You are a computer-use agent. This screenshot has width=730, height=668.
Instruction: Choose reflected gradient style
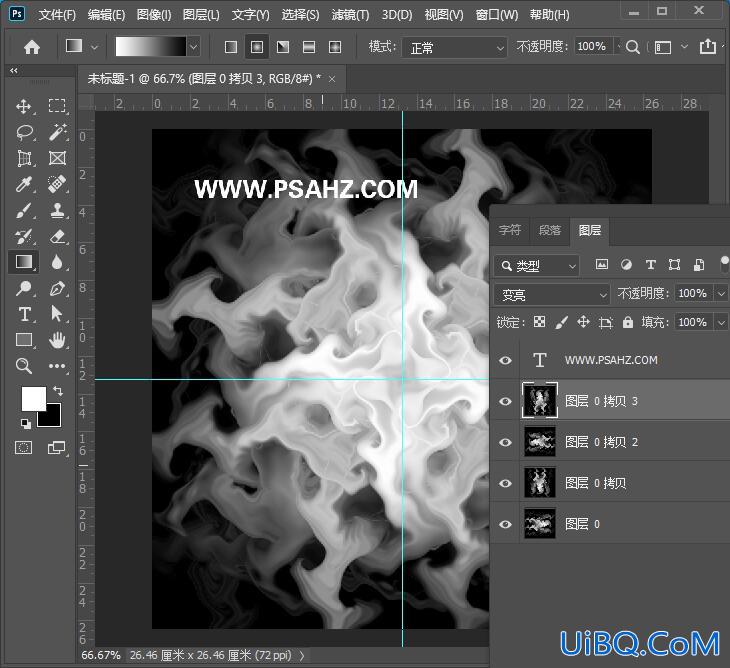pos(309,47)
